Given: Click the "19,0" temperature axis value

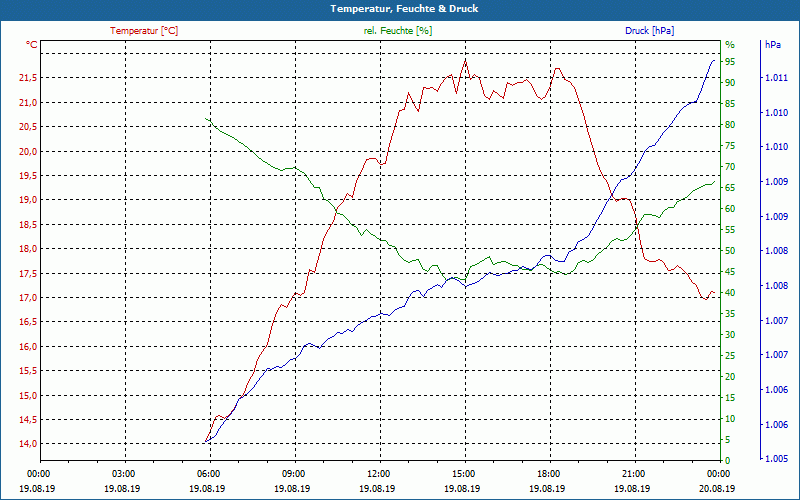Looking at the screenshot, I should (x=28, y=200).
